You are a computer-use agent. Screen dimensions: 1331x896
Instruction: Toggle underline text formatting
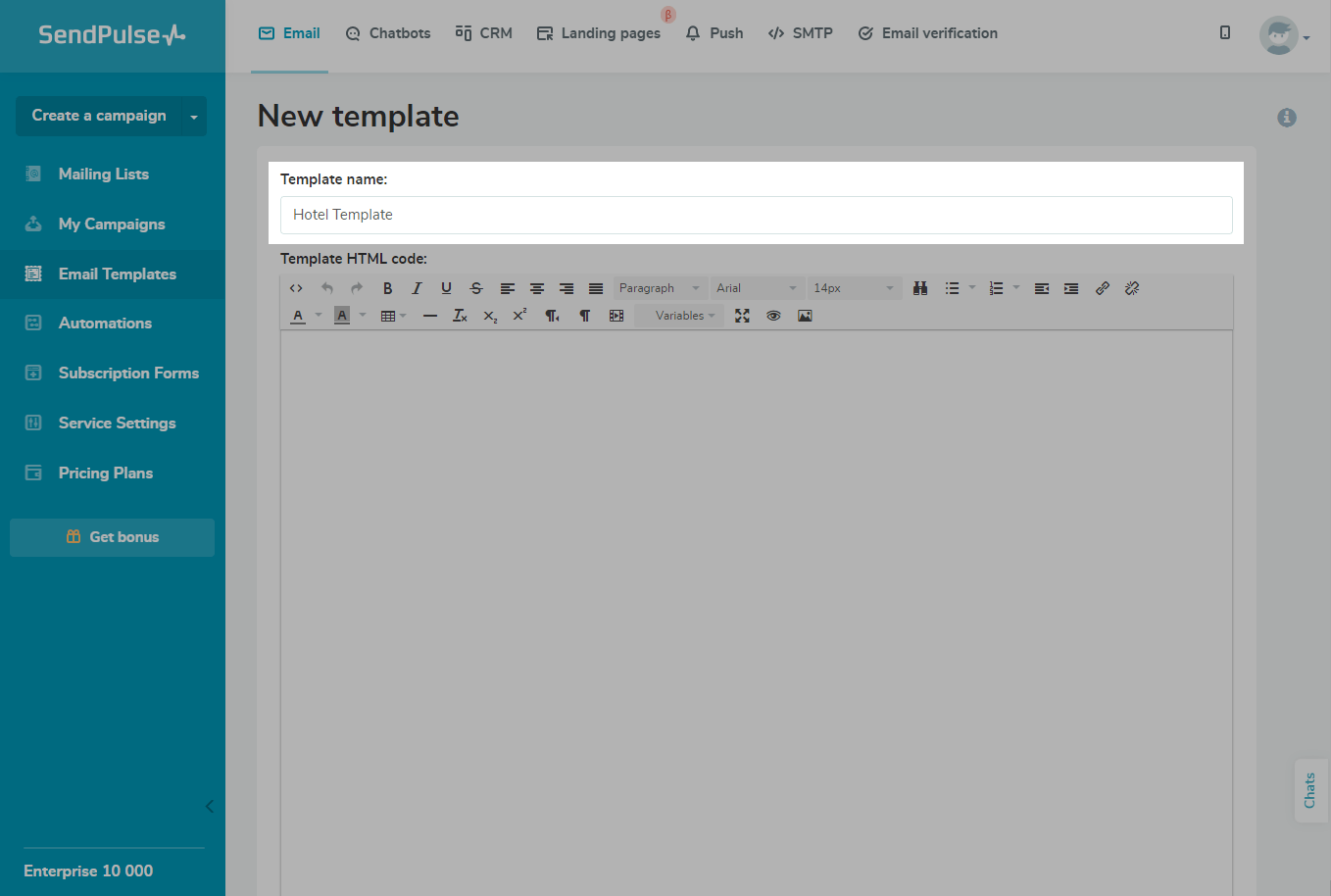point(446,288)
